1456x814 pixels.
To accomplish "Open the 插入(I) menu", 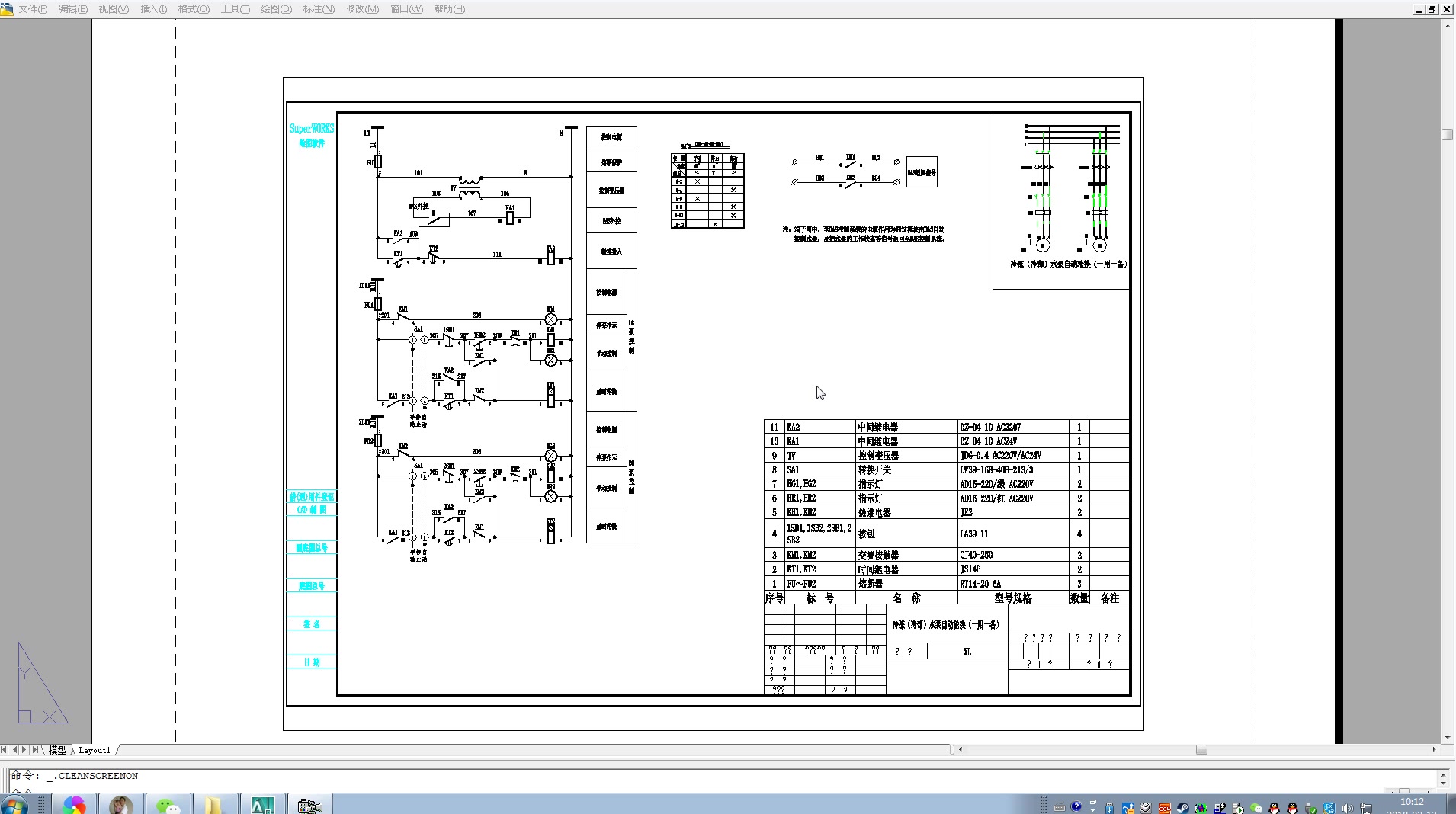I will point(153,9).
